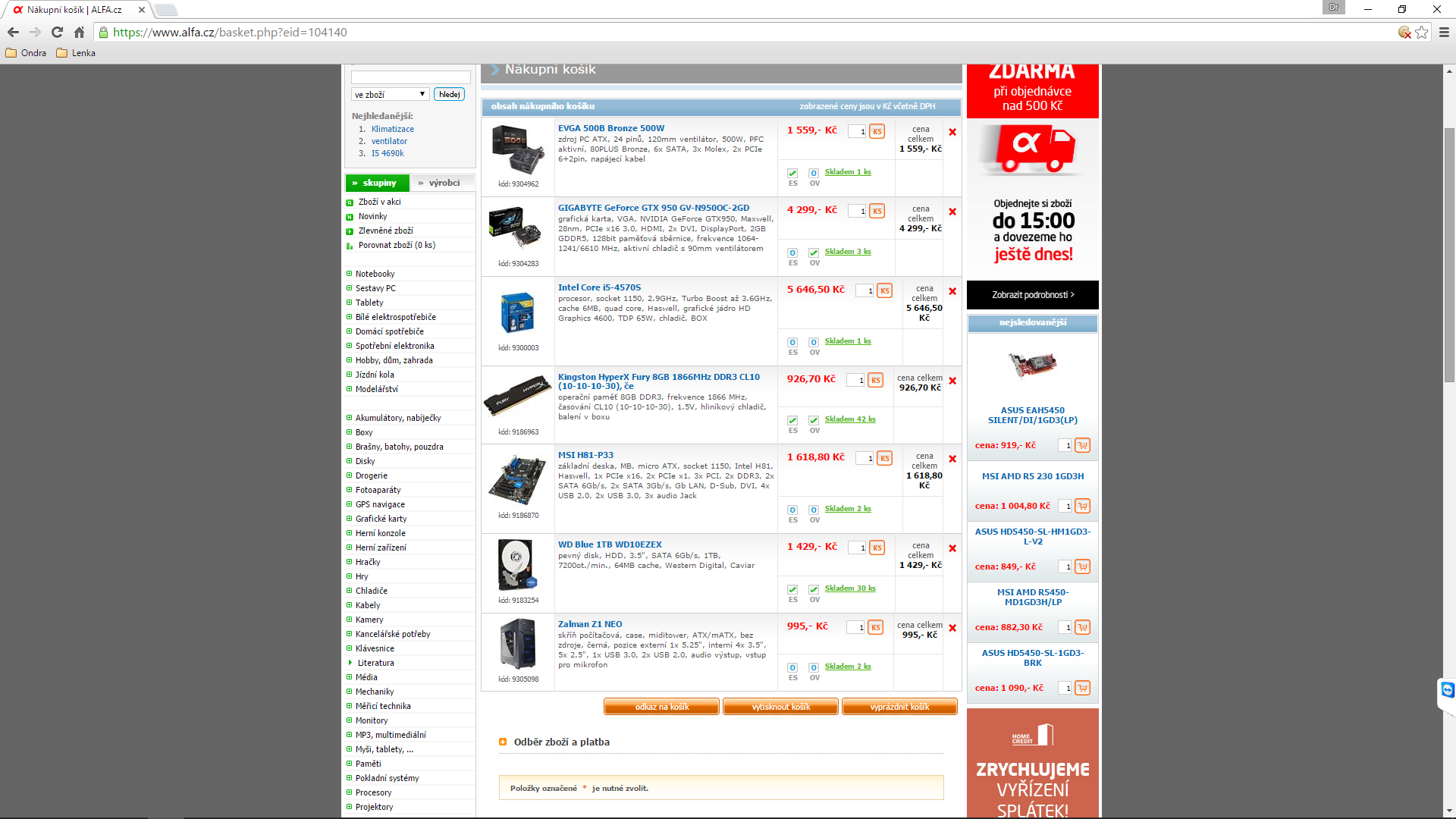Add ASUS HD5450-SL-HM1GD3-L-V2 to cart
The width and height of the screenshot is (1456, 819).
(1083, 566)
